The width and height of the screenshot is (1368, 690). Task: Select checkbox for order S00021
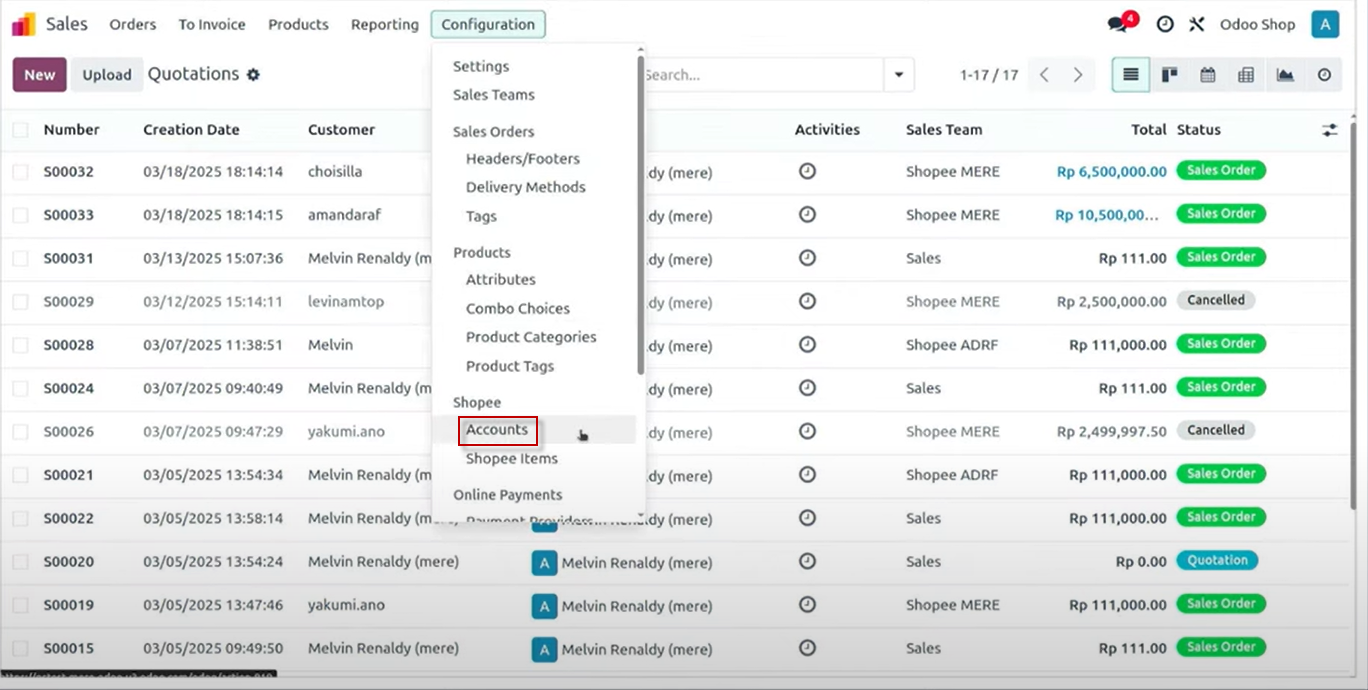click(20, 475)
